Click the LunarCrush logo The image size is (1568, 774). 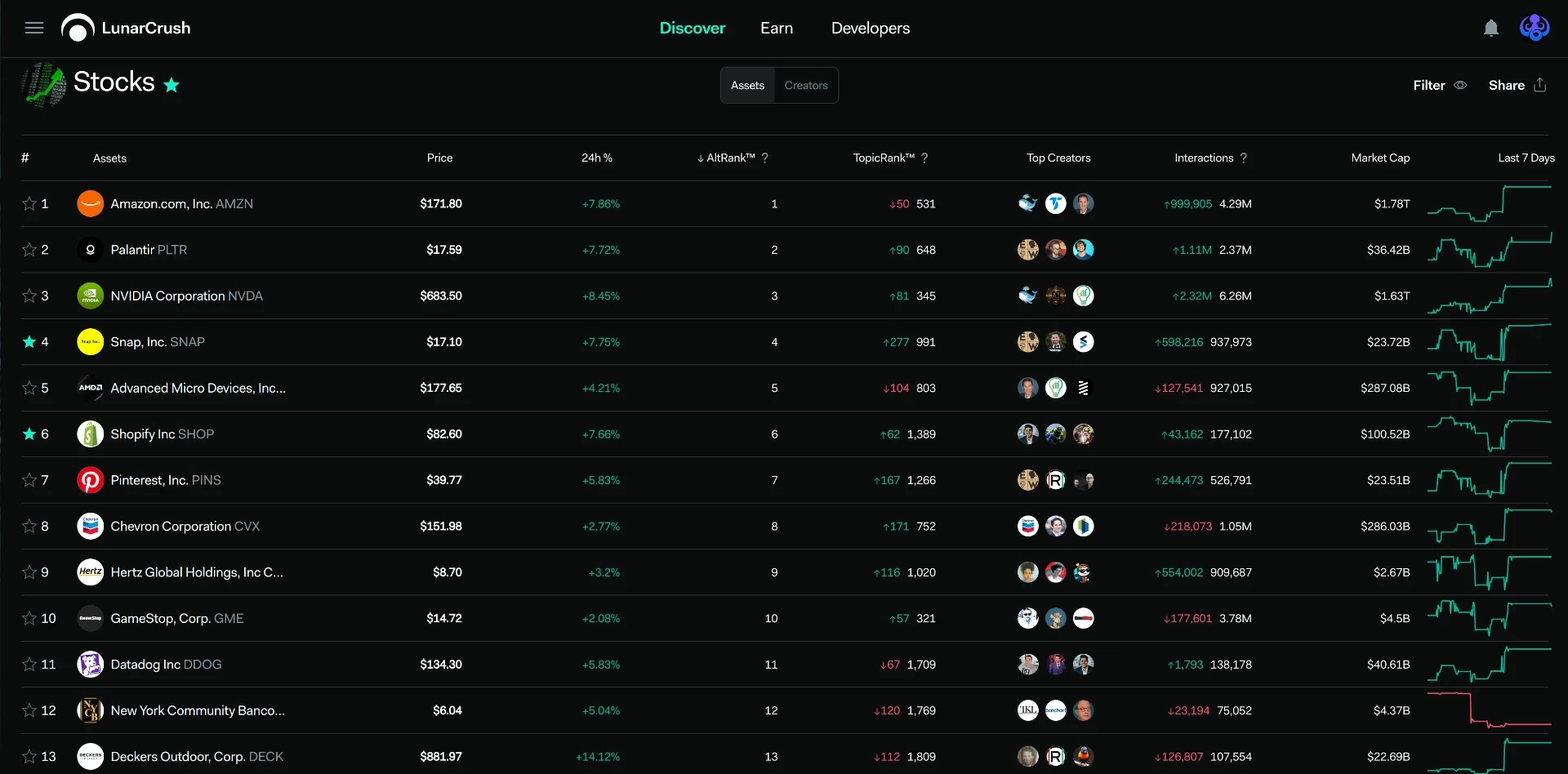126,29
